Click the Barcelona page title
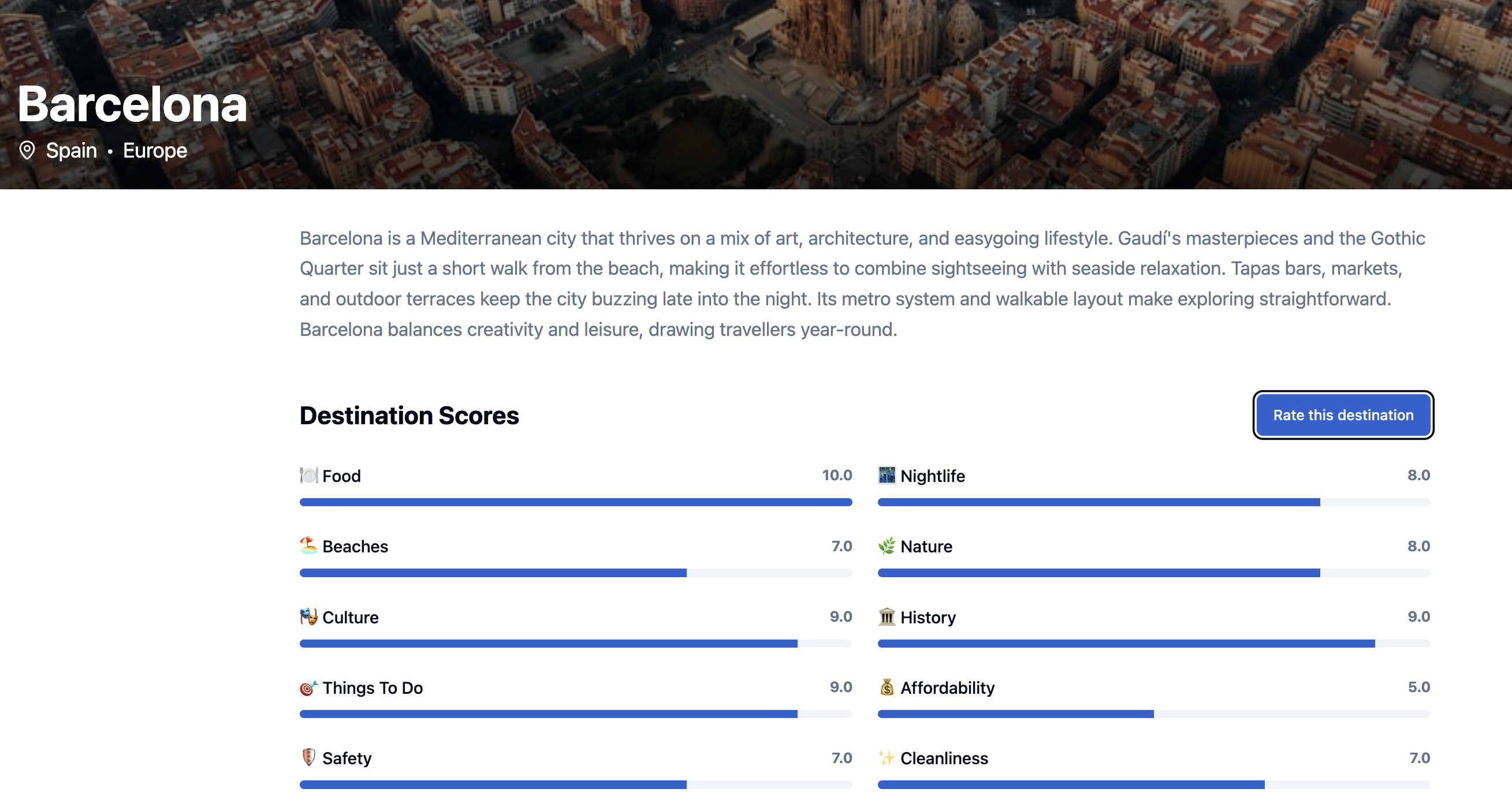The height and width of the screenshot is (800, 1512). [x=132, y=106]
